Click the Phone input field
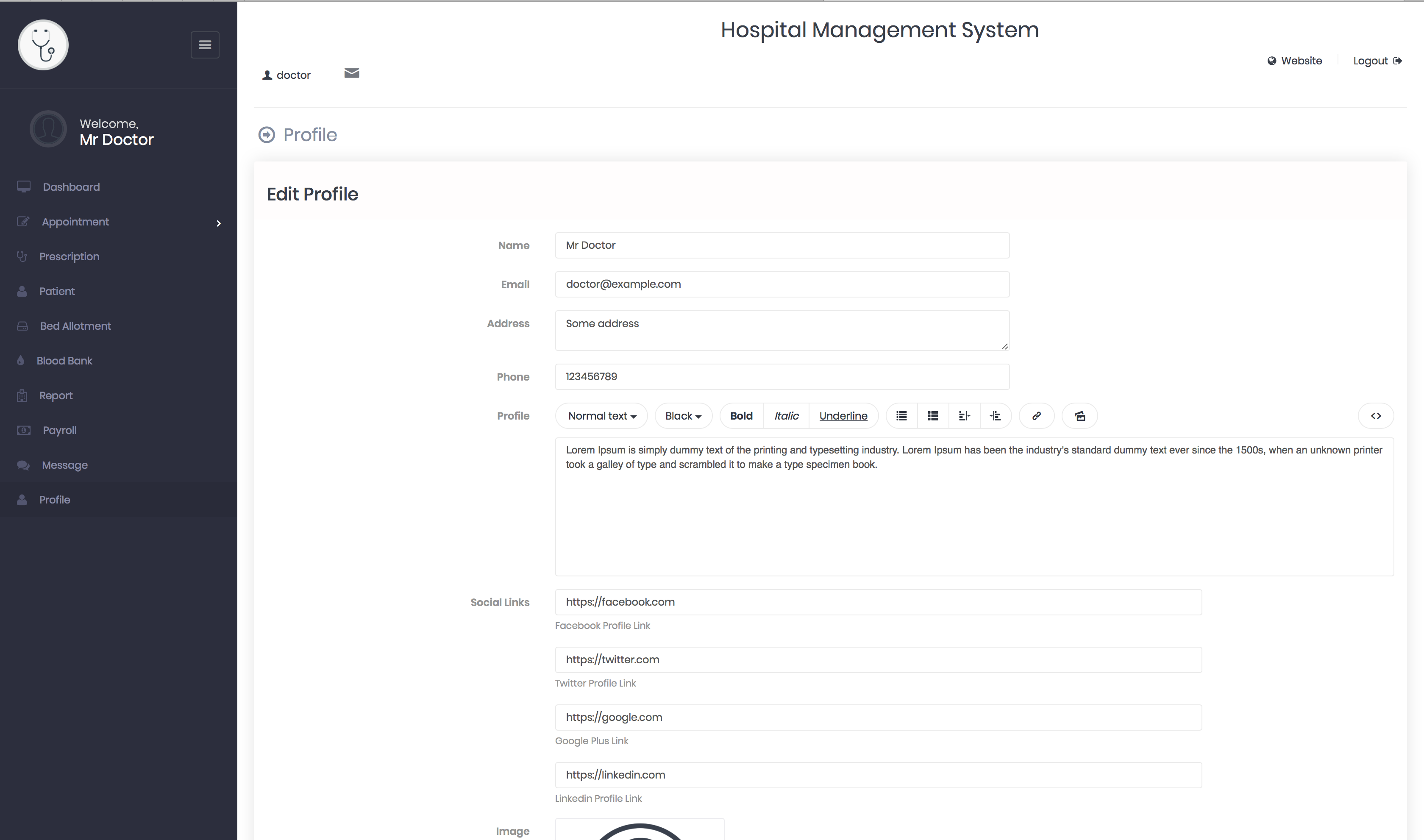Viewport: 1424px width, 840px height. pyautogui.click(x=782, y=377)
